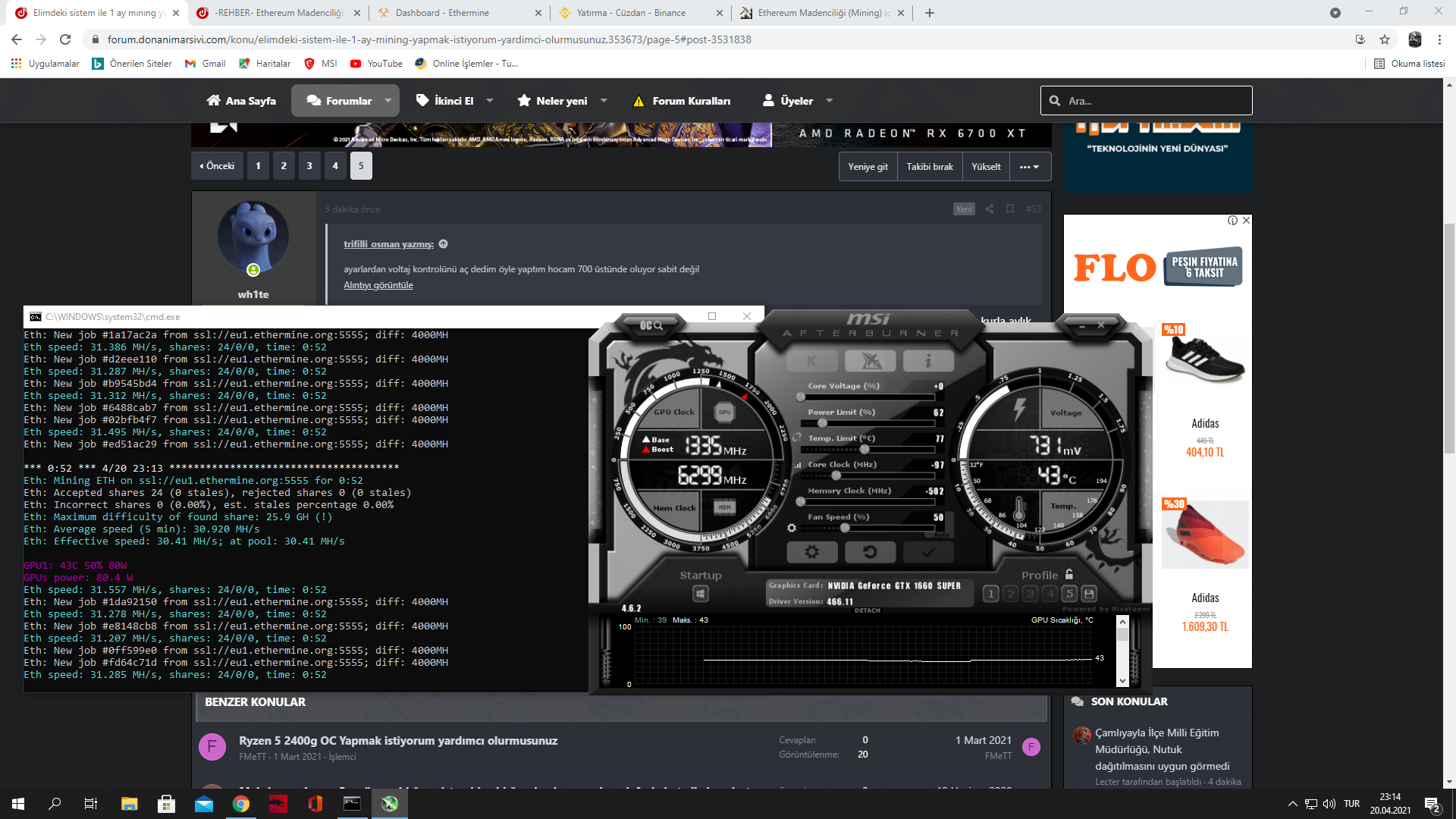
Task: Expand the Neler yeni dropdown arrow
Action: click(x=604, y=101)
